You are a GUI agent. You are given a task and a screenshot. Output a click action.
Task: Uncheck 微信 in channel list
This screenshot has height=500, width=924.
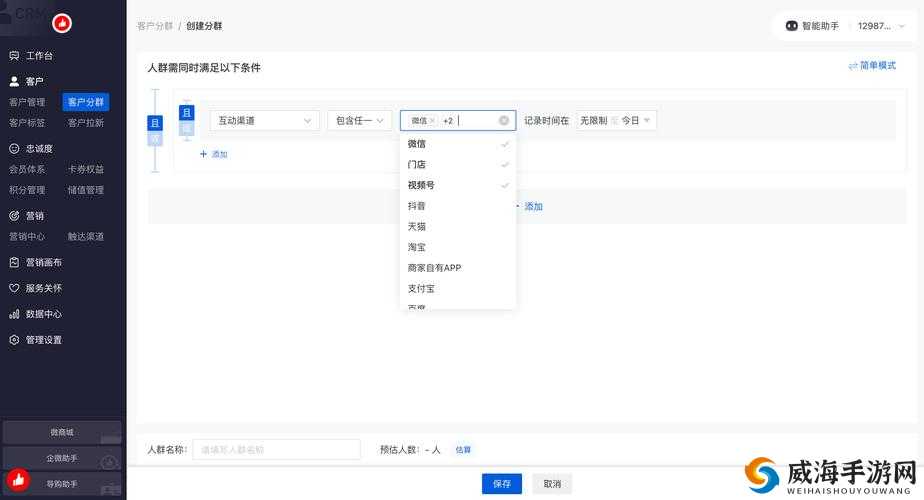(458, 144)
